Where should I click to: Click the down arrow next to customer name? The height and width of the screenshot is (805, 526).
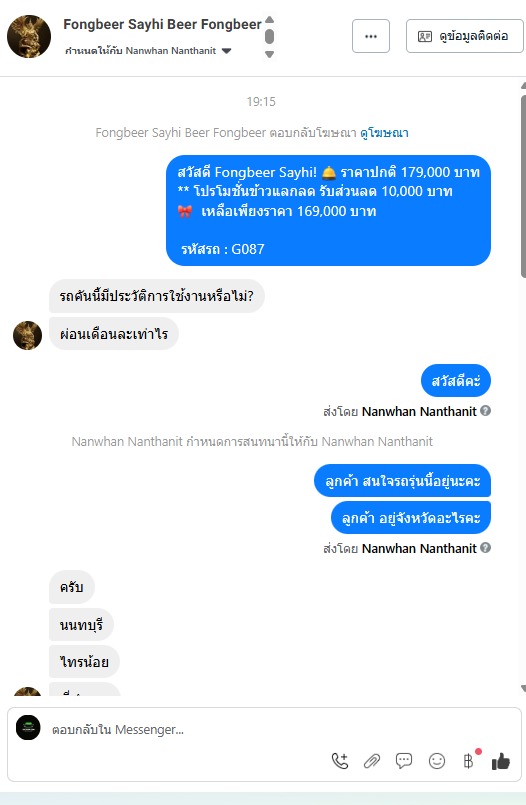click(x=269, y=54)
